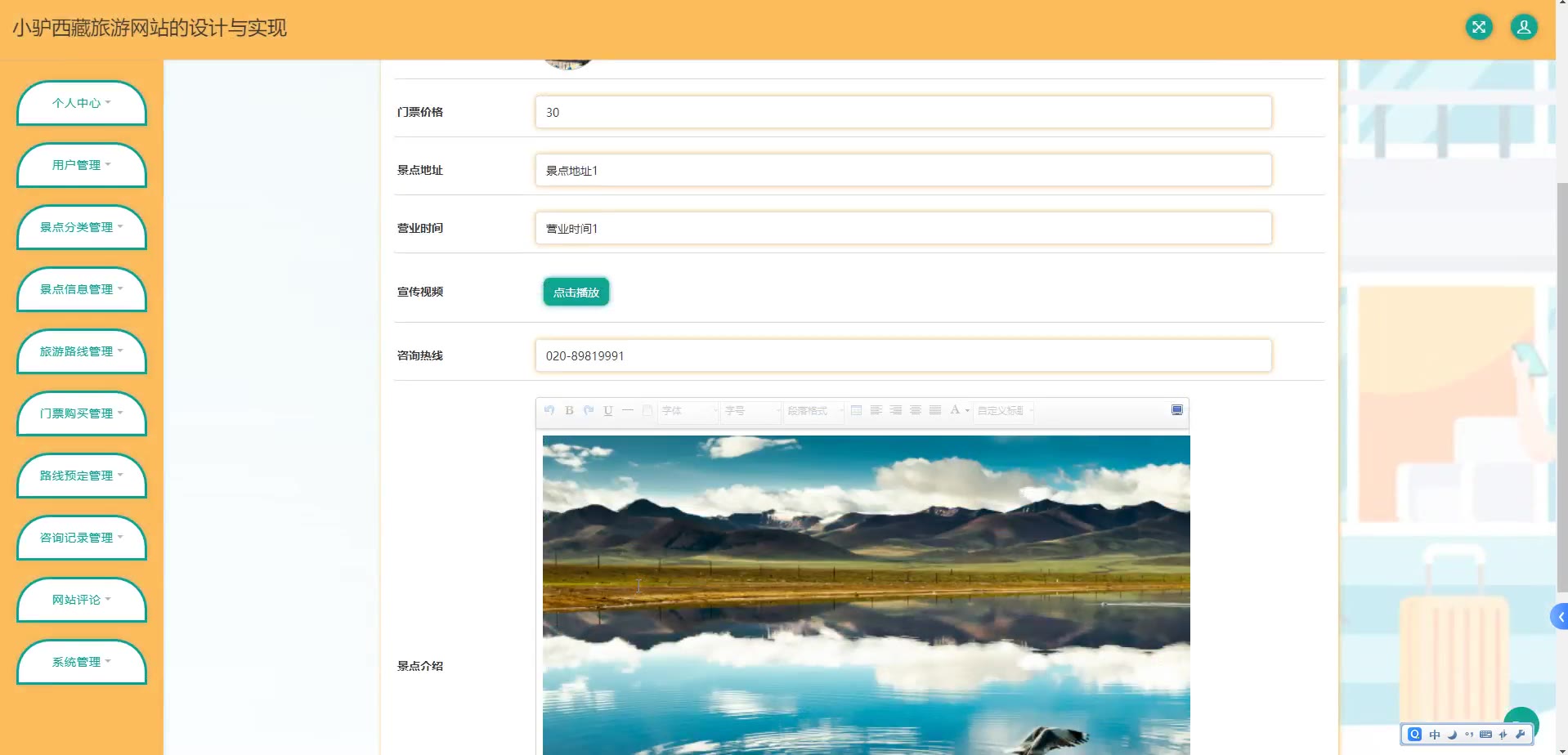Click the editor Undo icon
This screenshot has width=1568, height=755.
[x=549, y=410]
